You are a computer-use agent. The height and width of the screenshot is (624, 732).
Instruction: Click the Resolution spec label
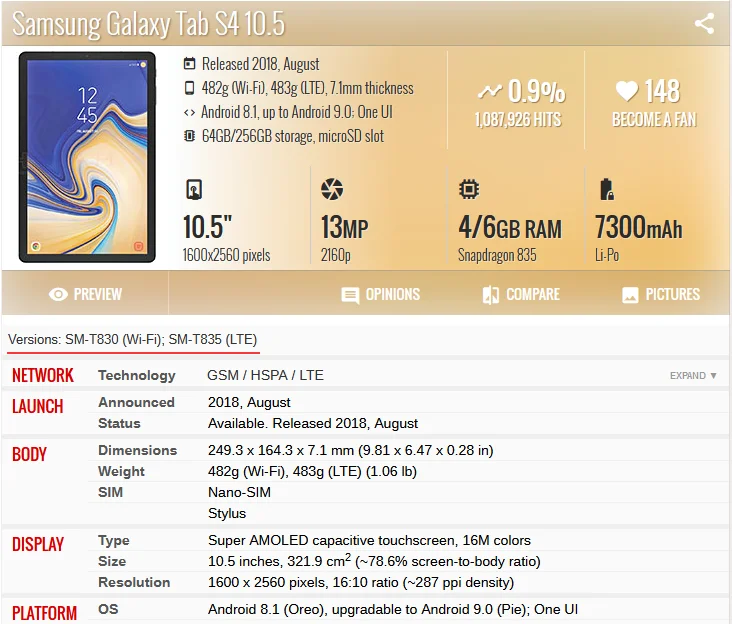(134, 582)
